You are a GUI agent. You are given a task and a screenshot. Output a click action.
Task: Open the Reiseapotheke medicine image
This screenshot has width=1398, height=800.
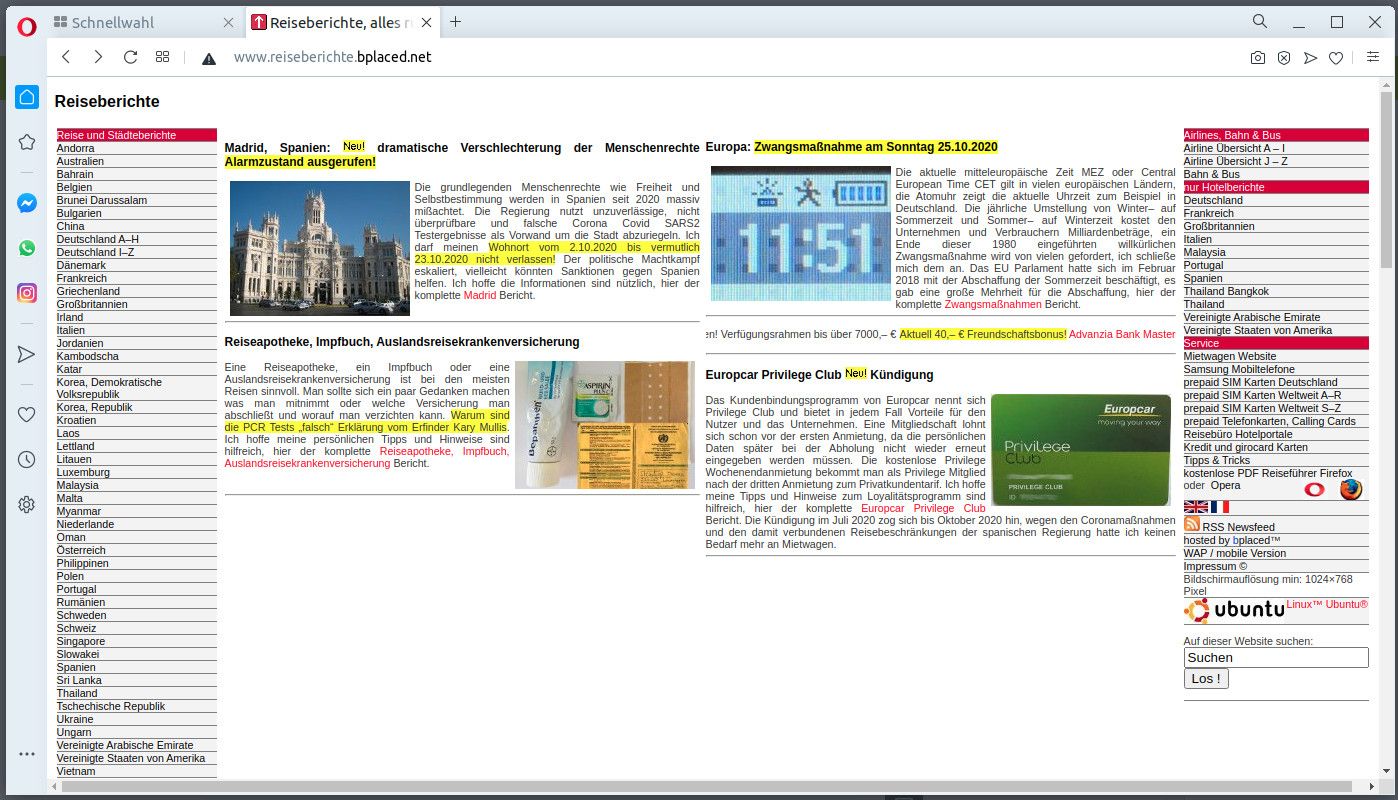pyautogui.click(x=605, y=425)
